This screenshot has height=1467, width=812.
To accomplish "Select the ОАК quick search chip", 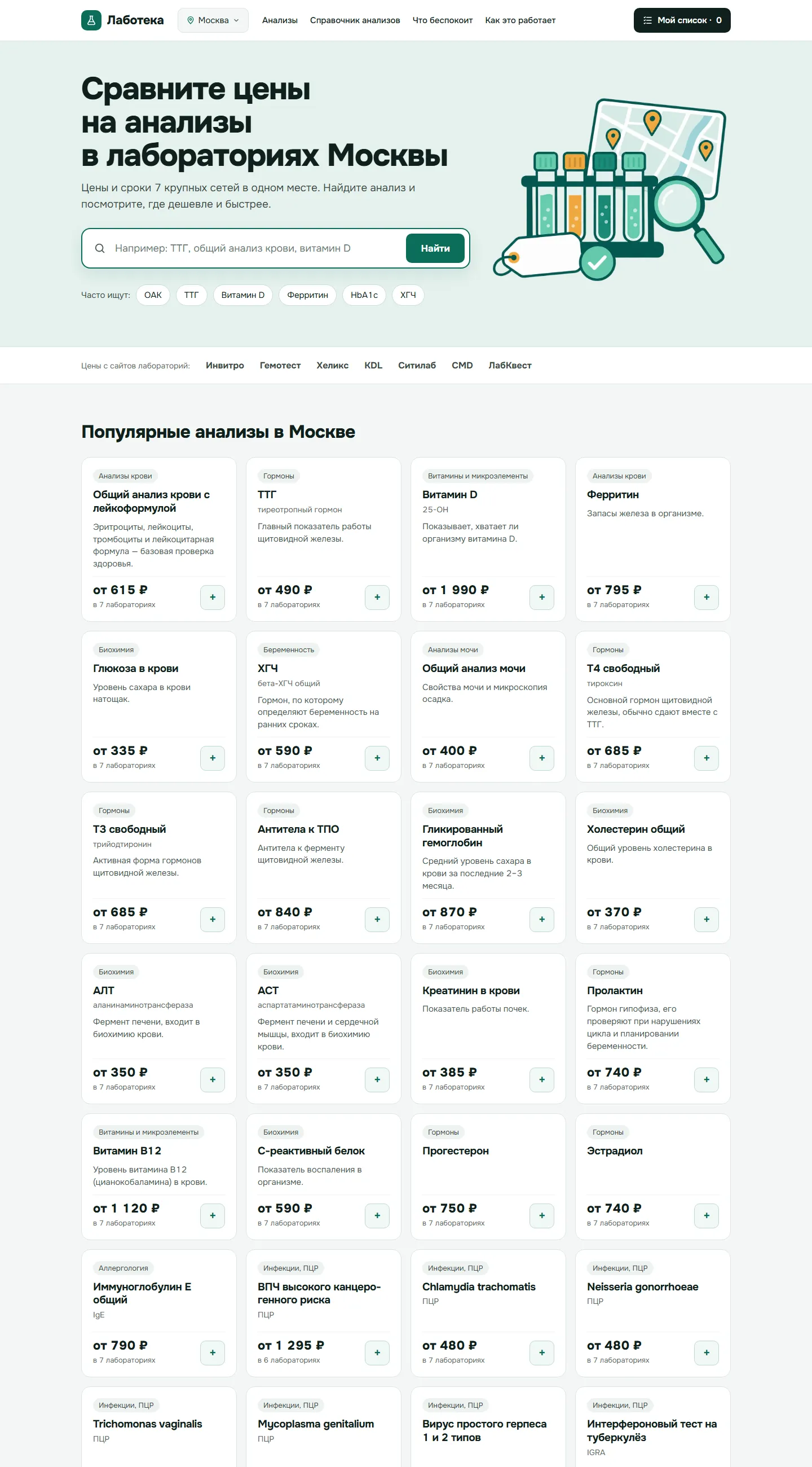I will 153,295.
